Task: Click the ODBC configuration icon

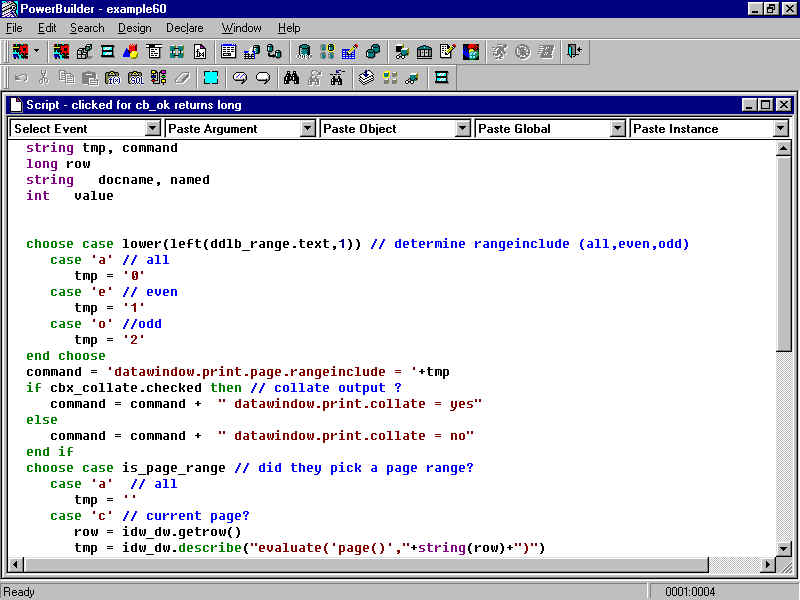Action: pos(304,52)
